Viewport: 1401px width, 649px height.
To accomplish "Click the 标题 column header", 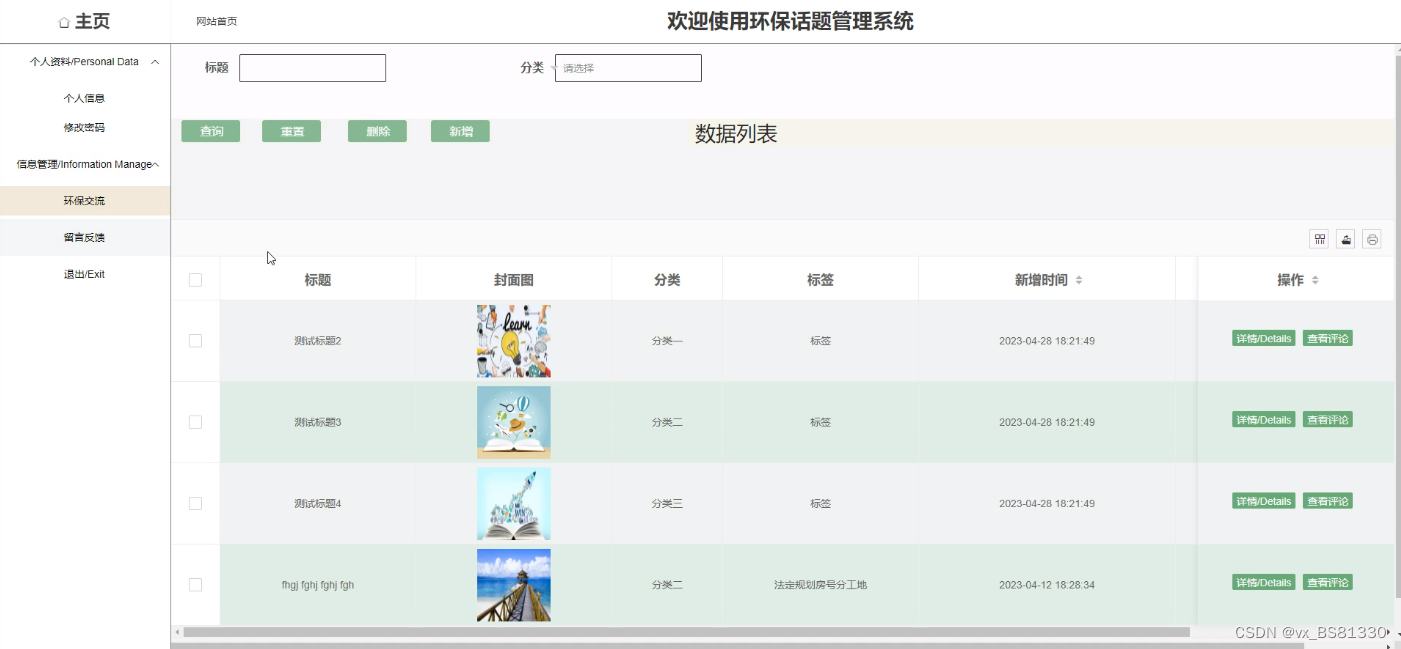I will pos(318,280).
